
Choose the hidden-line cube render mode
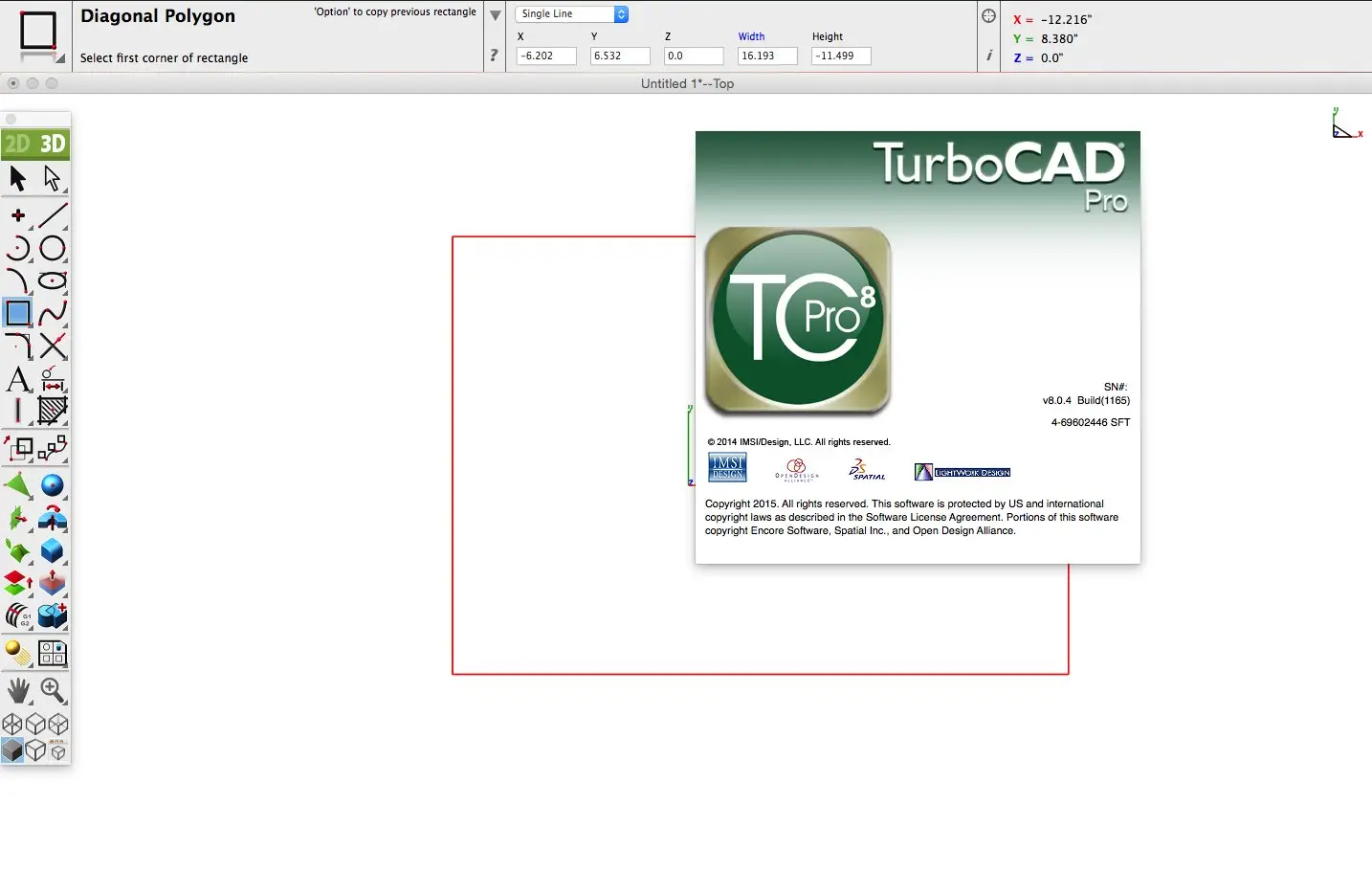point(35,750)
